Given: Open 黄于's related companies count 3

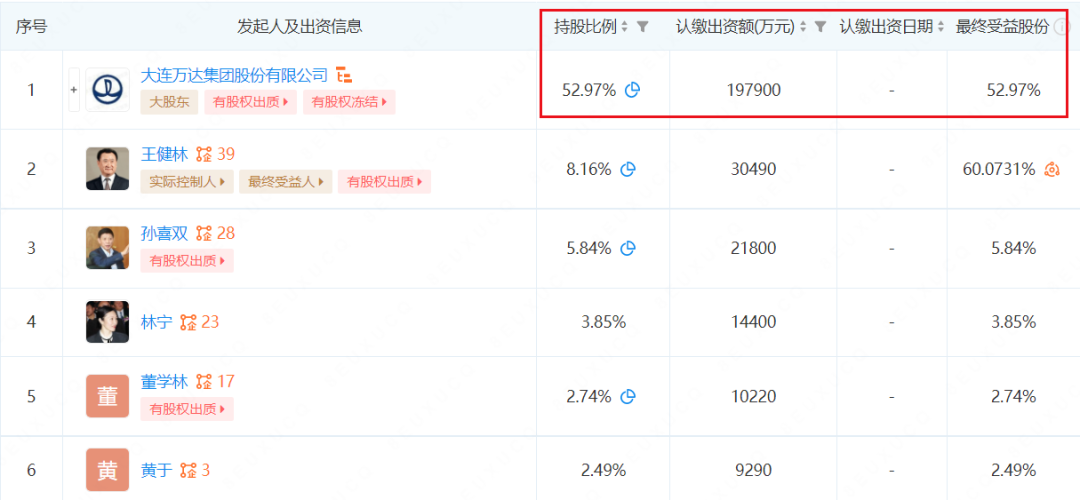Looking at the screenshot, I should pos(195,470).
